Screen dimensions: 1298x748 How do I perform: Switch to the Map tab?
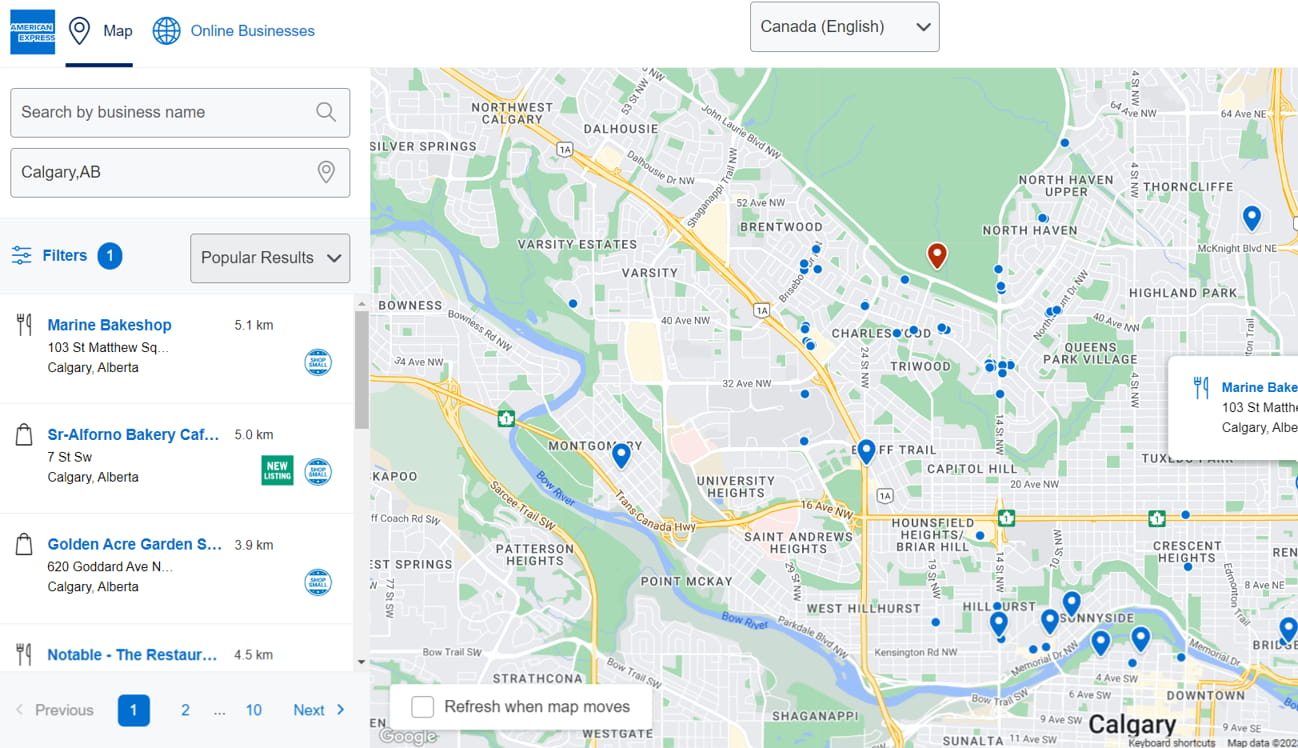(x=99, y=30)
